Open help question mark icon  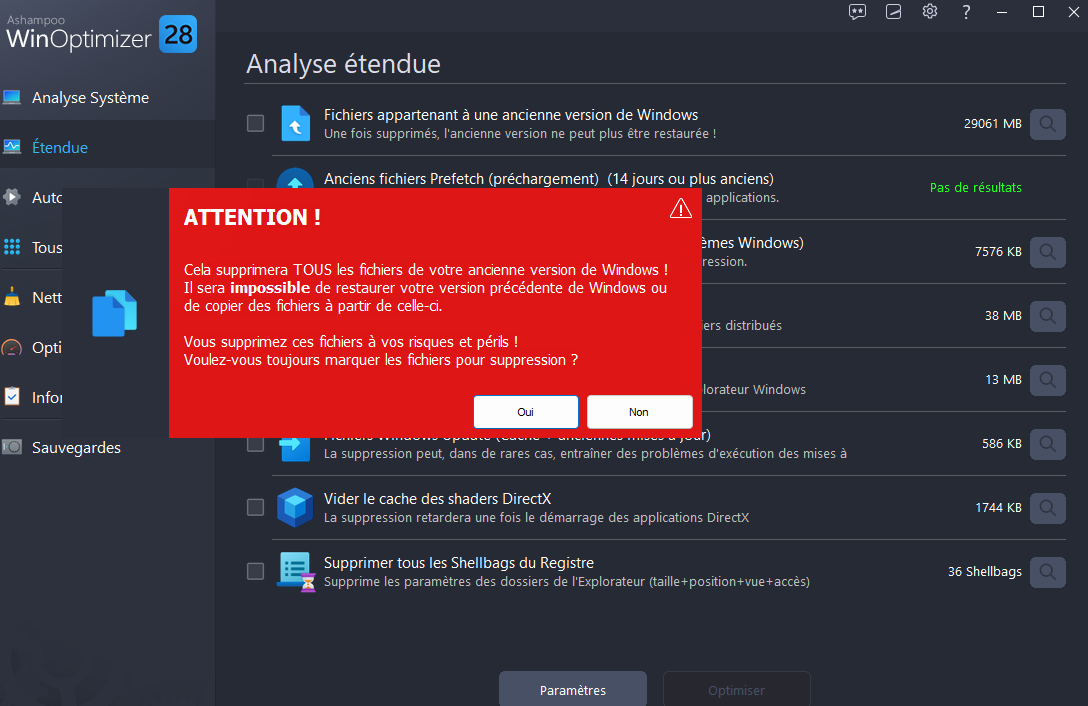click(x=966, y=12)
